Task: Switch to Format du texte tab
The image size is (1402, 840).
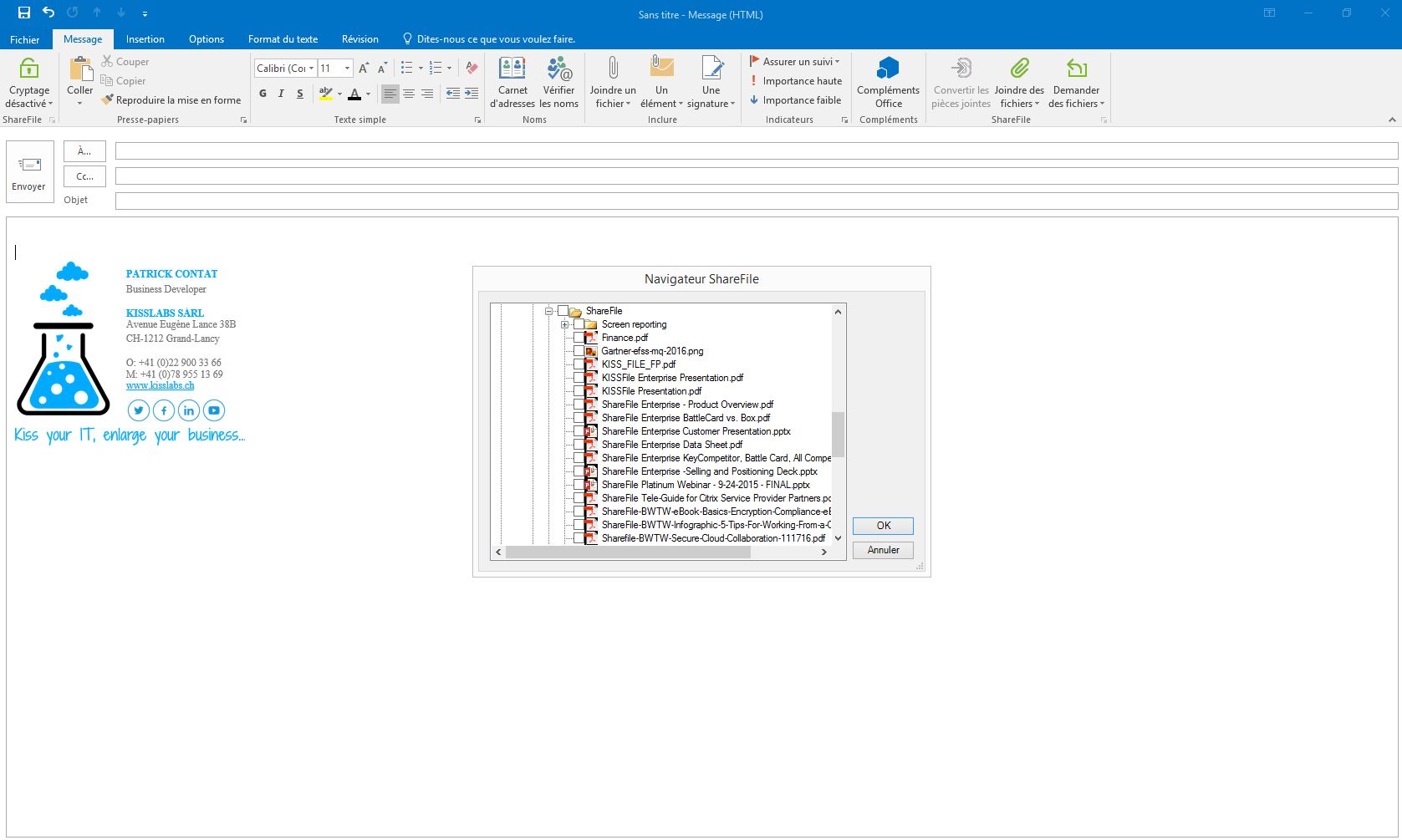Action: (283, 39)
